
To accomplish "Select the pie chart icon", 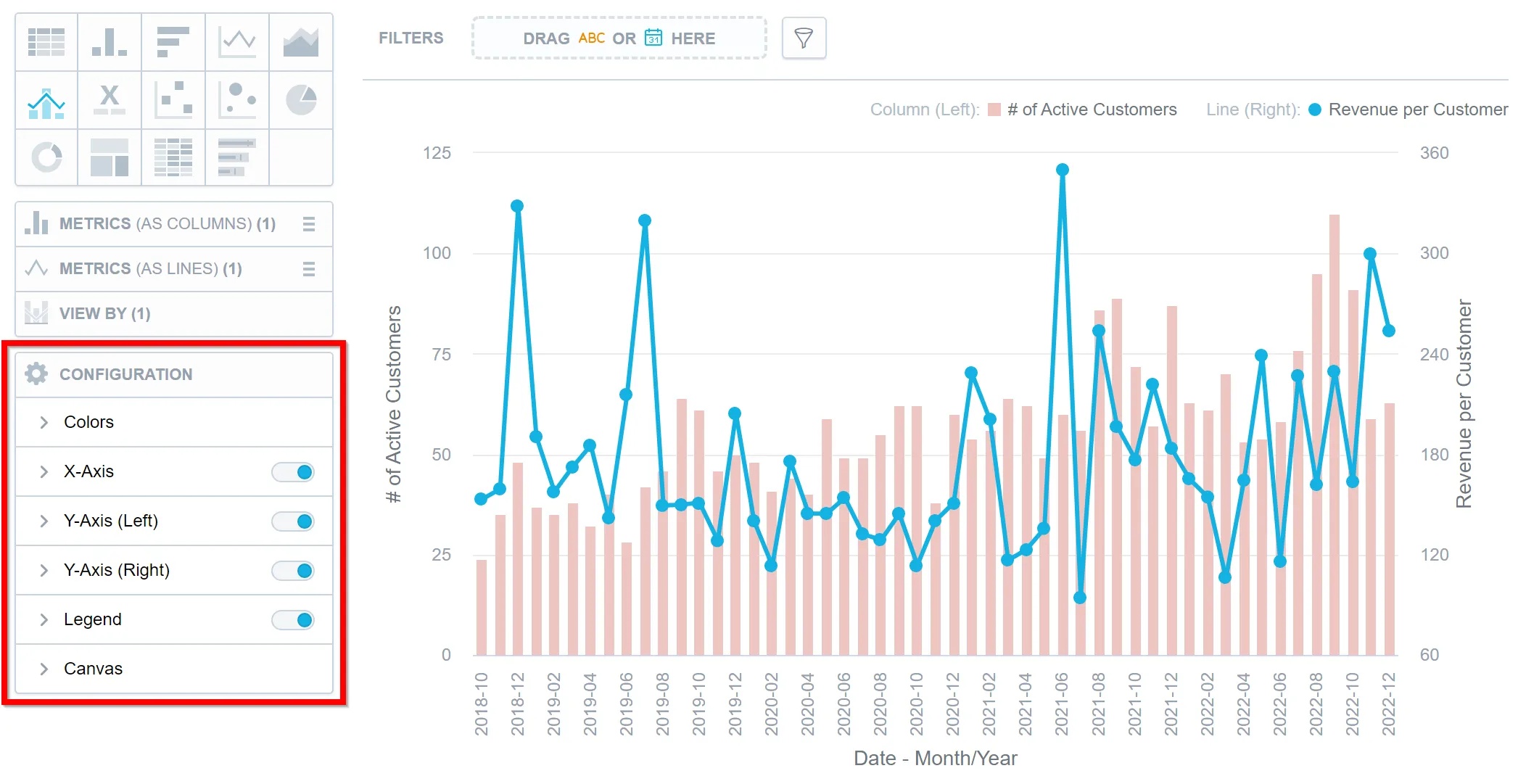I will pyautogui.click(x=301, y=100).
